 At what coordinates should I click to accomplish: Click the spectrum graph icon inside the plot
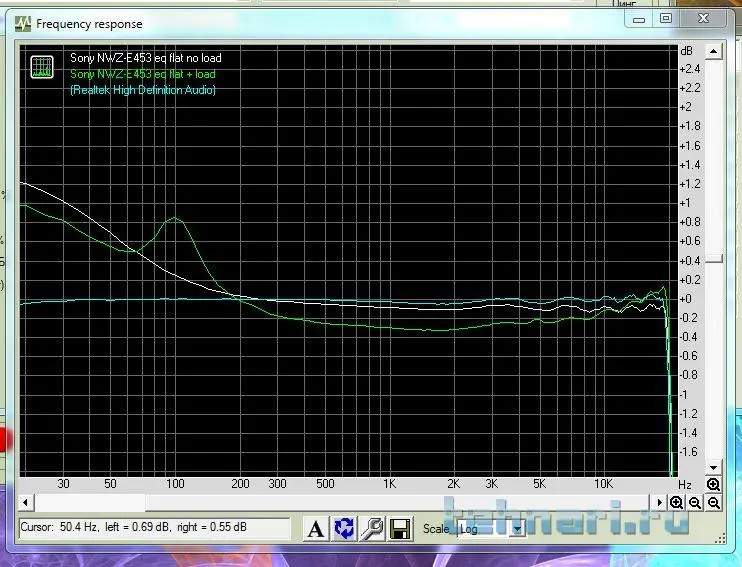42,67
